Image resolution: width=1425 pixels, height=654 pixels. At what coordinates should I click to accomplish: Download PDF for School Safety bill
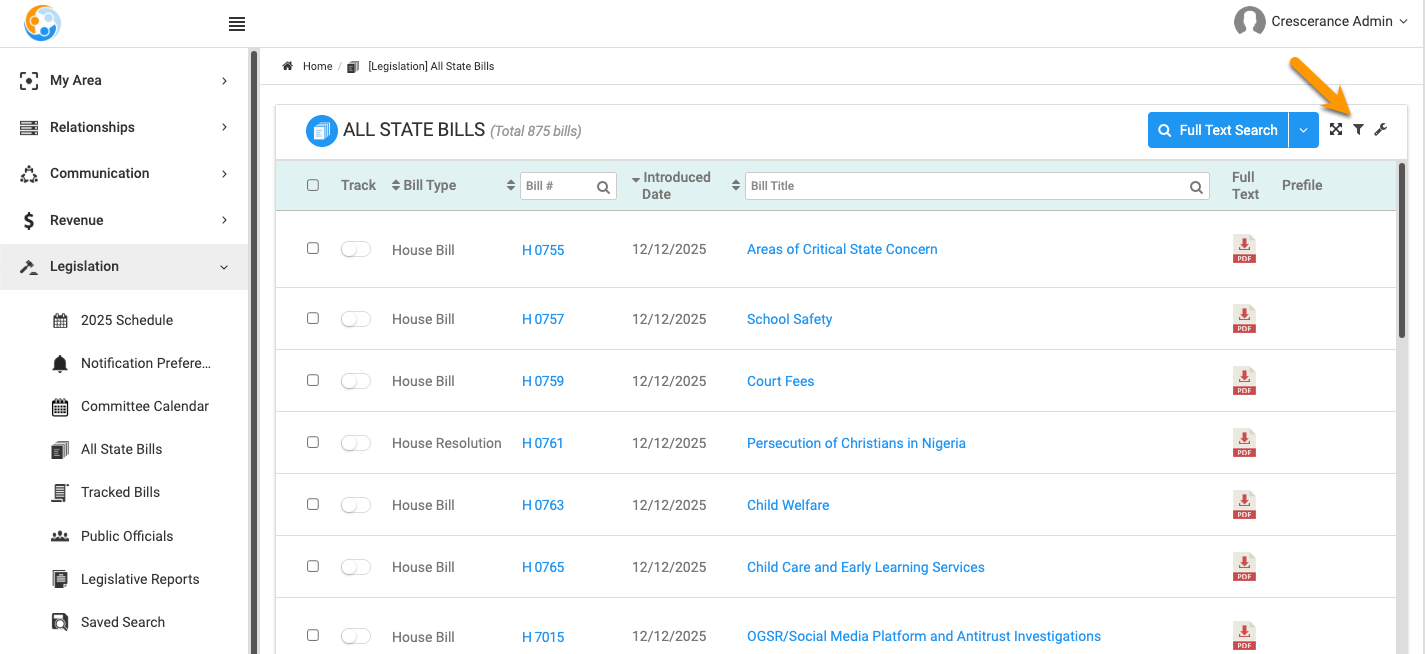tap(1244, 319)
